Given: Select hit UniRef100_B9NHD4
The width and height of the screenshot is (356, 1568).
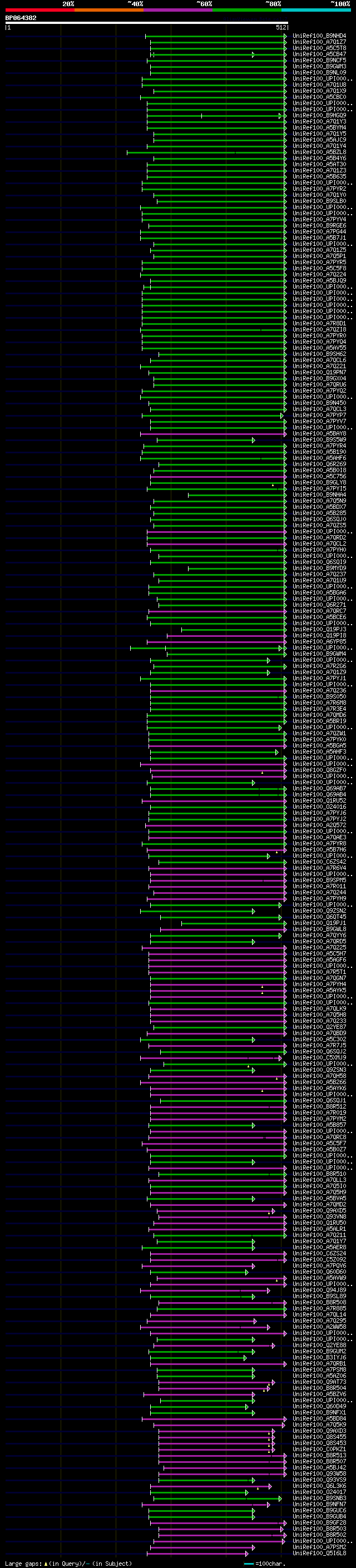Looking at the screenshot, I should (319, 36).
